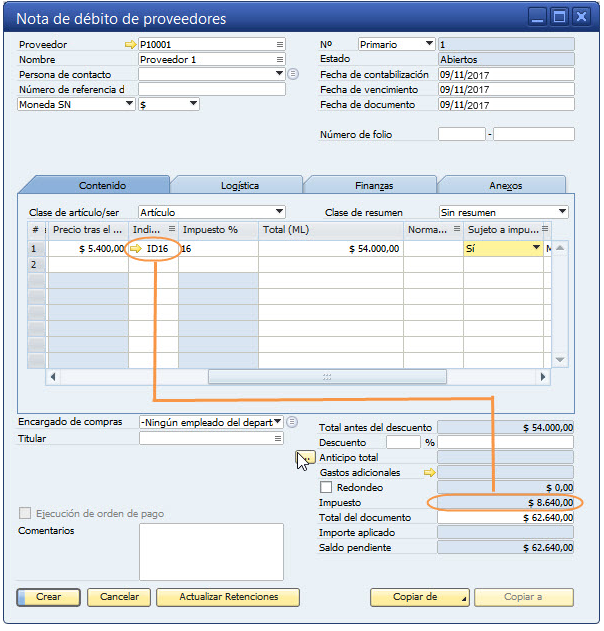Expand the Clase de artículo dropdown

(279, 212)
